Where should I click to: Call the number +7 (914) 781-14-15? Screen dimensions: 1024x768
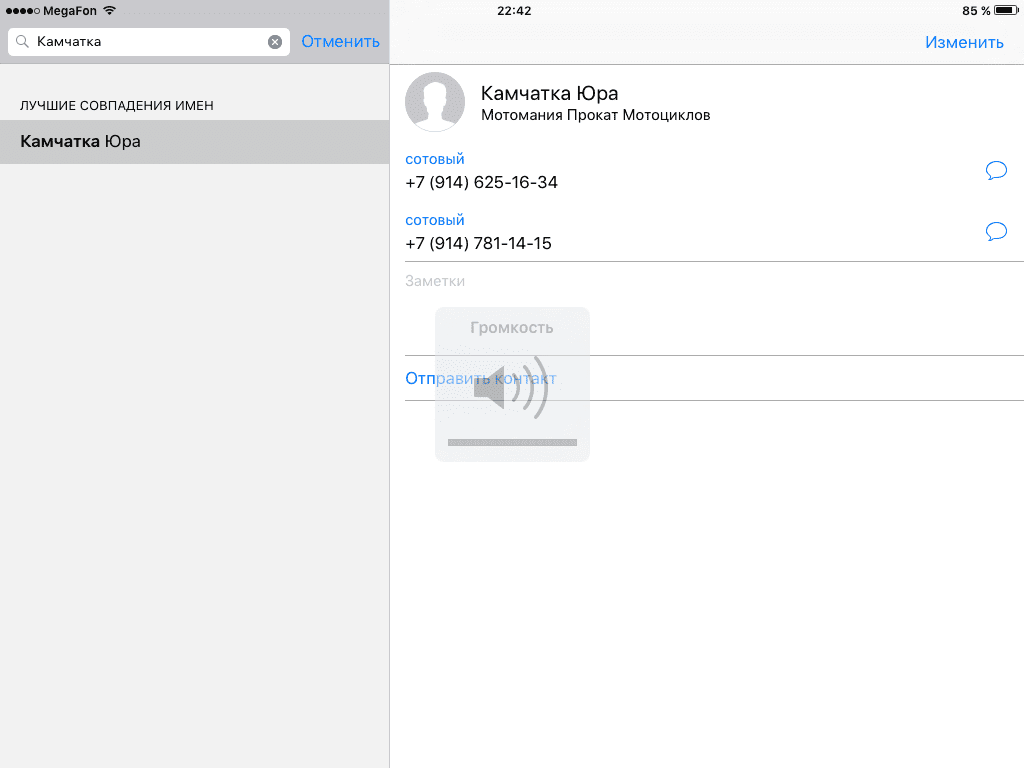pos(478,243)
